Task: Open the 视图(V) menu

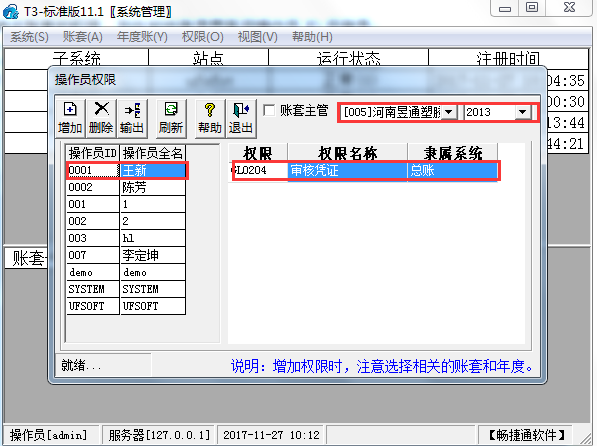Action: click(x=257, y=37)
